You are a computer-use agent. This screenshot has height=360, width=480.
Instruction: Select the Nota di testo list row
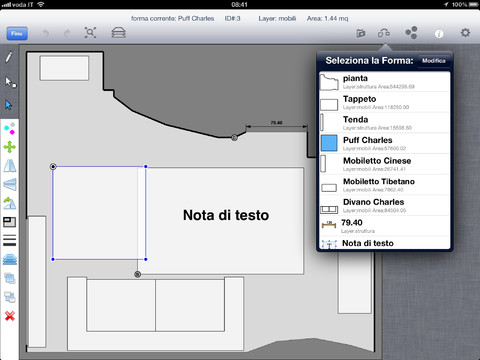[385, 243]
